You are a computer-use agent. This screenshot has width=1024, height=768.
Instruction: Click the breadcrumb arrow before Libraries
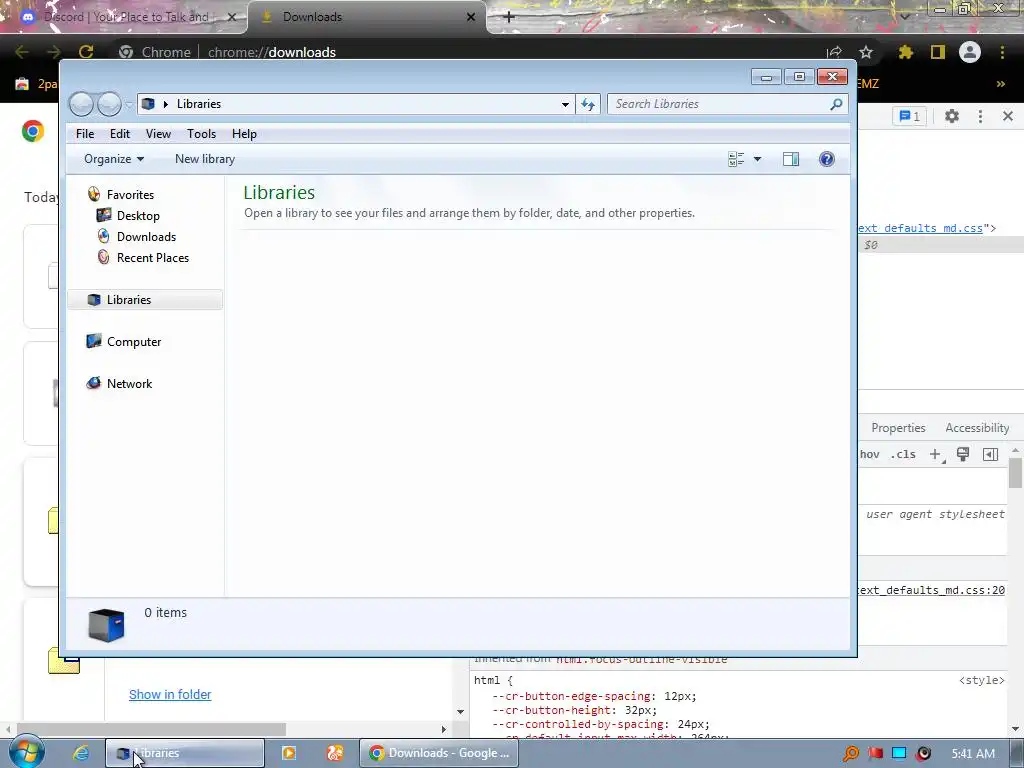(166, 104)
